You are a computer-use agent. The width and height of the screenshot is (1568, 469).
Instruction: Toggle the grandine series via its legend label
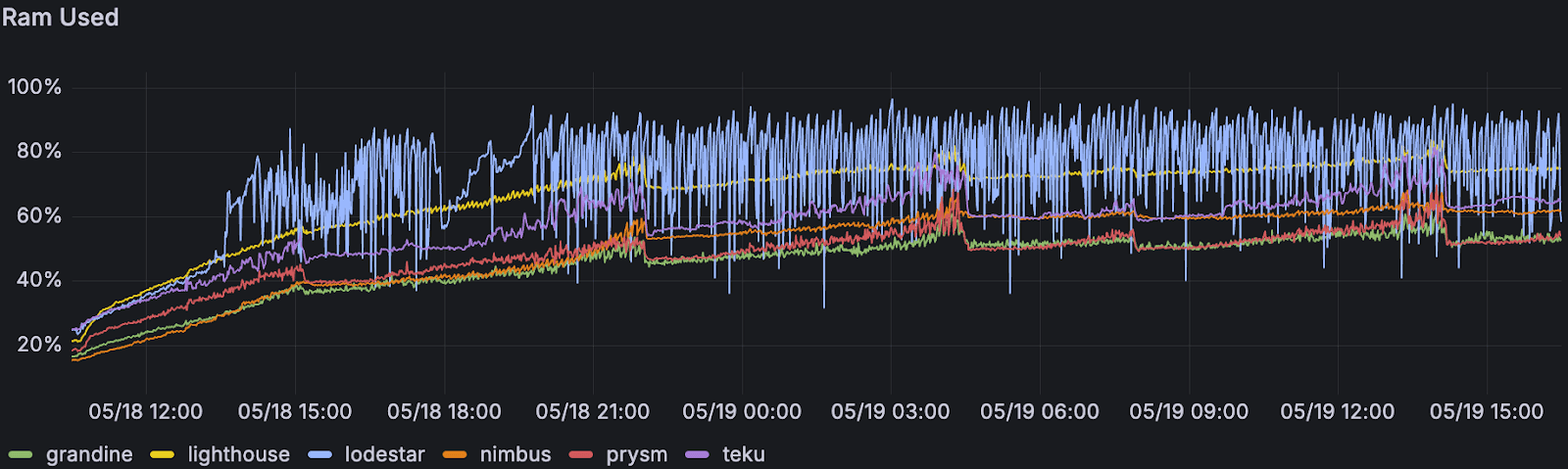[x=89, y=454]
